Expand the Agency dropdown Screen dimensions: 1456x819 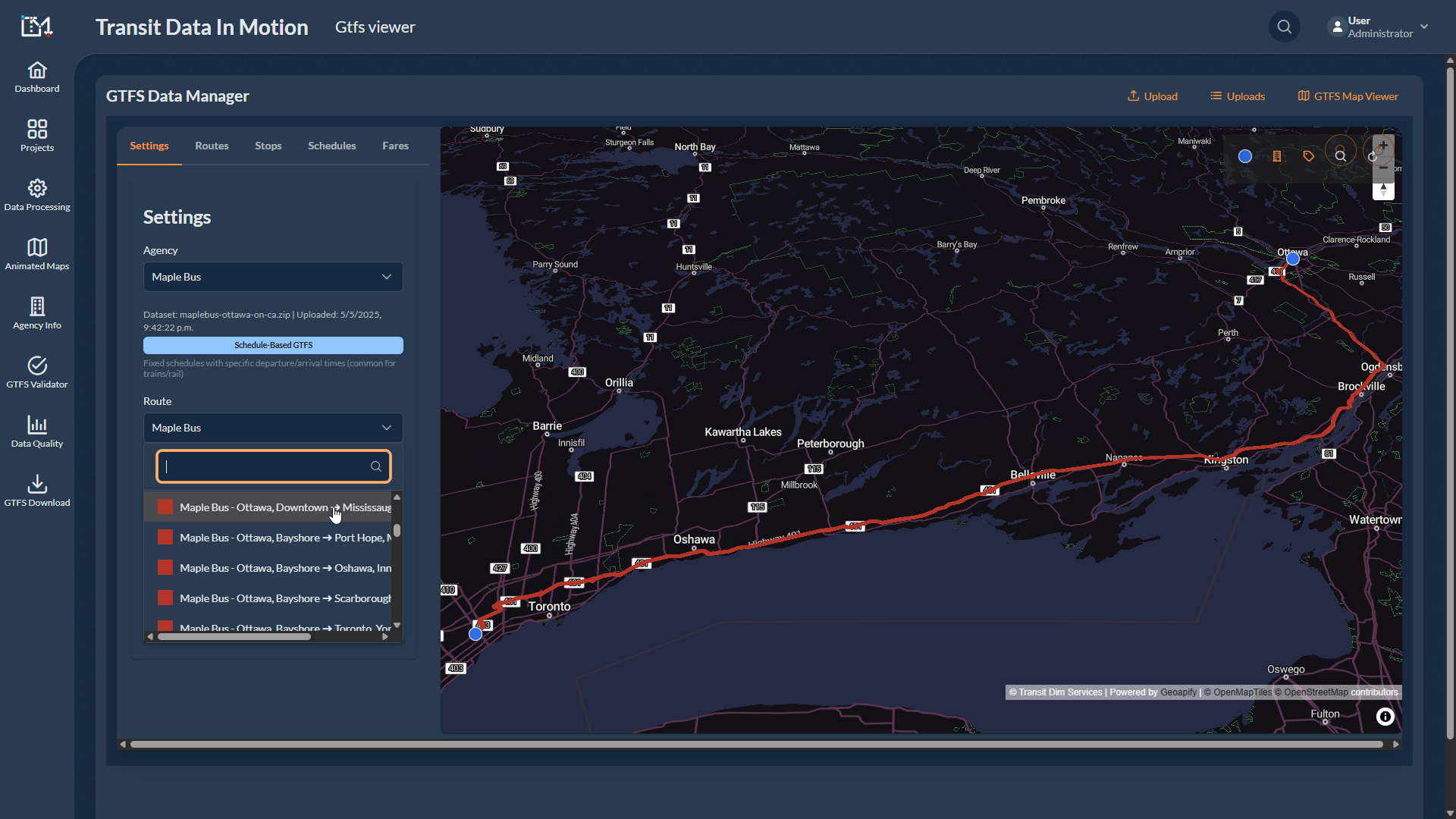coord(273,277)
